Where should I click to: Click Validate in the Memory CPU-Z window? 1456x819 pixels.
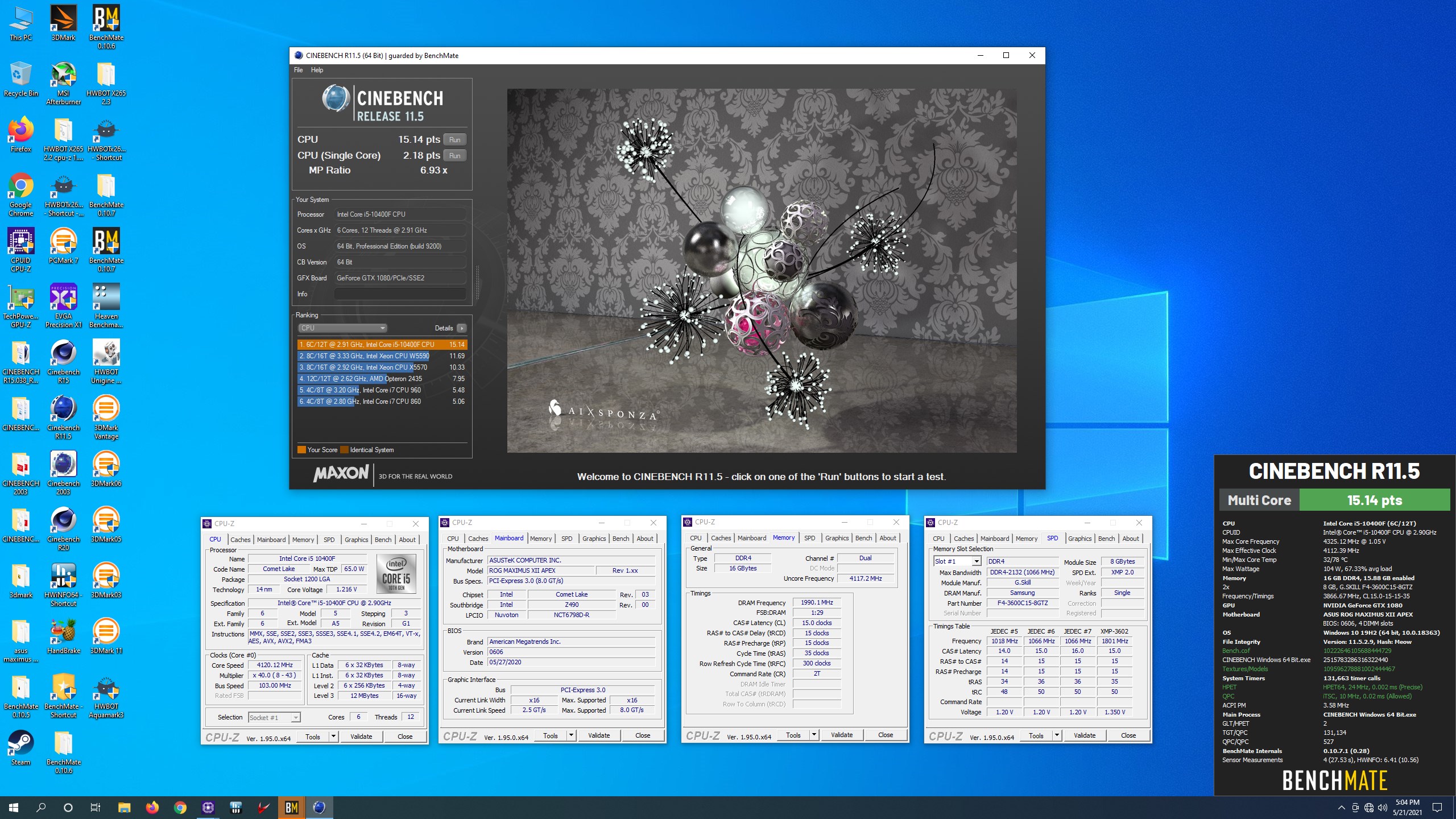(842, 735)
